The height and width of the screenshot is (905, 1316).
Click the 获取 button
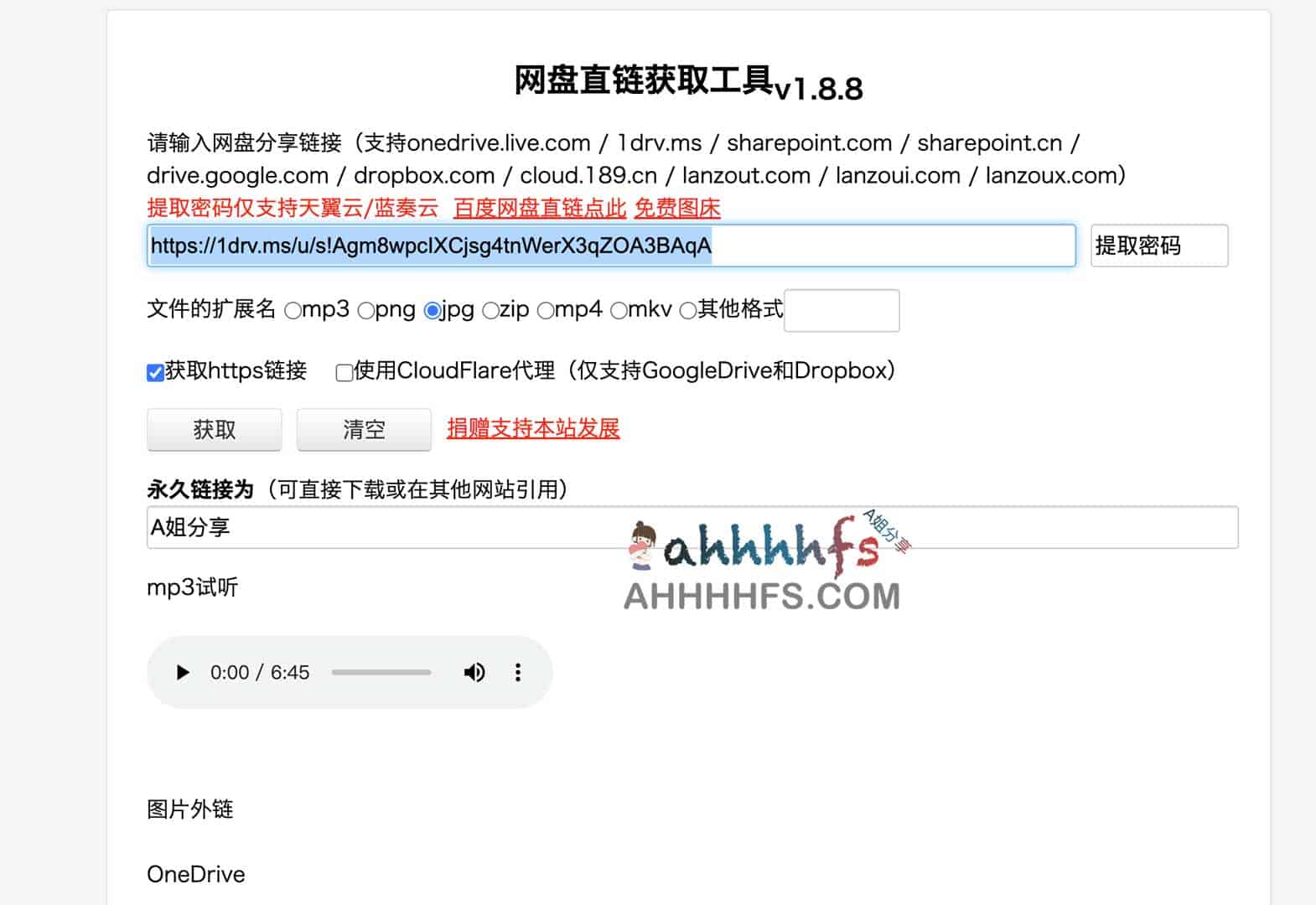pos(215,429)
